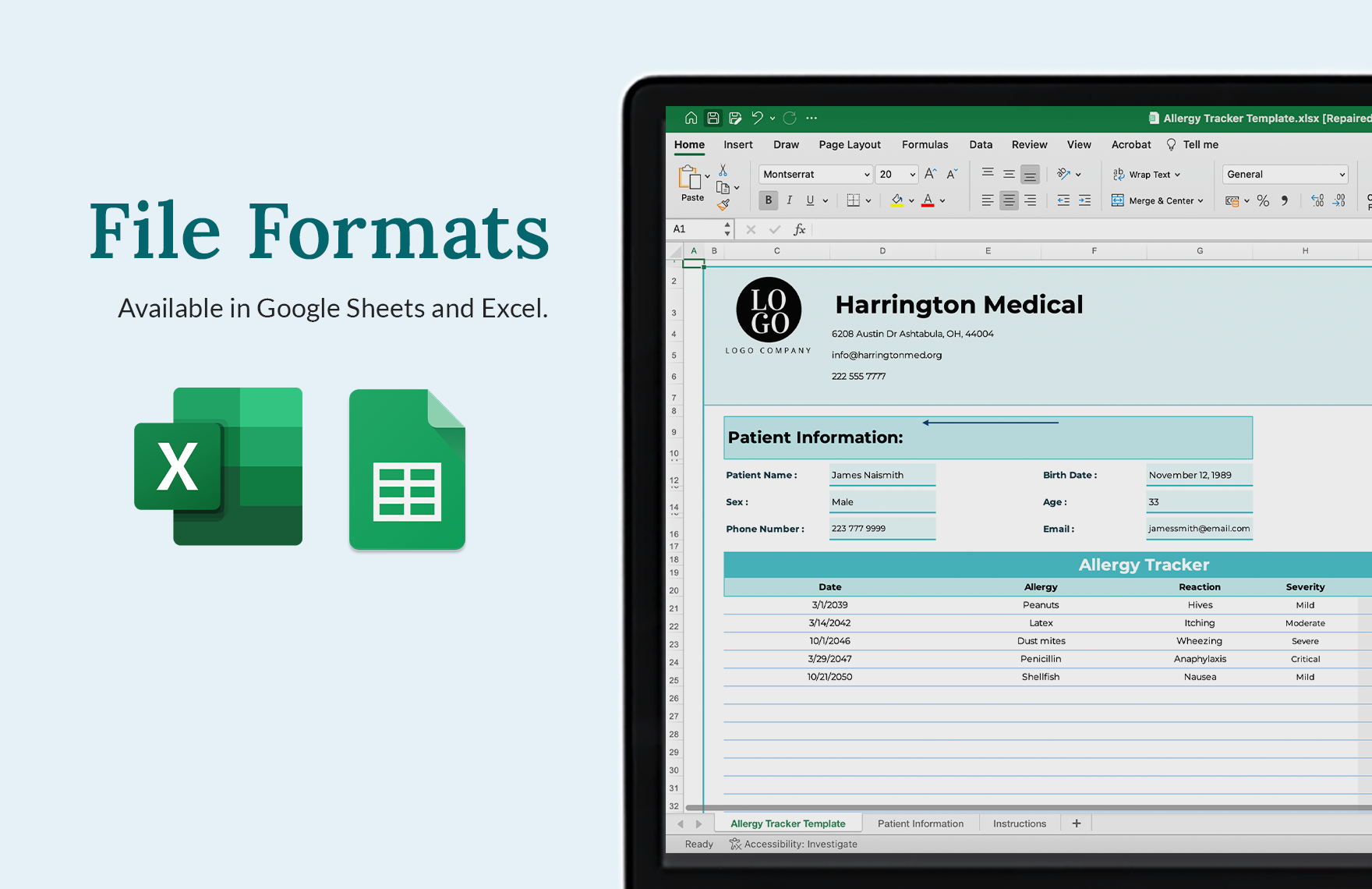This screenshot has height=889, width=1372.
Task: Add a new sheet with plus button
Action: click(x=1077, y=823)
